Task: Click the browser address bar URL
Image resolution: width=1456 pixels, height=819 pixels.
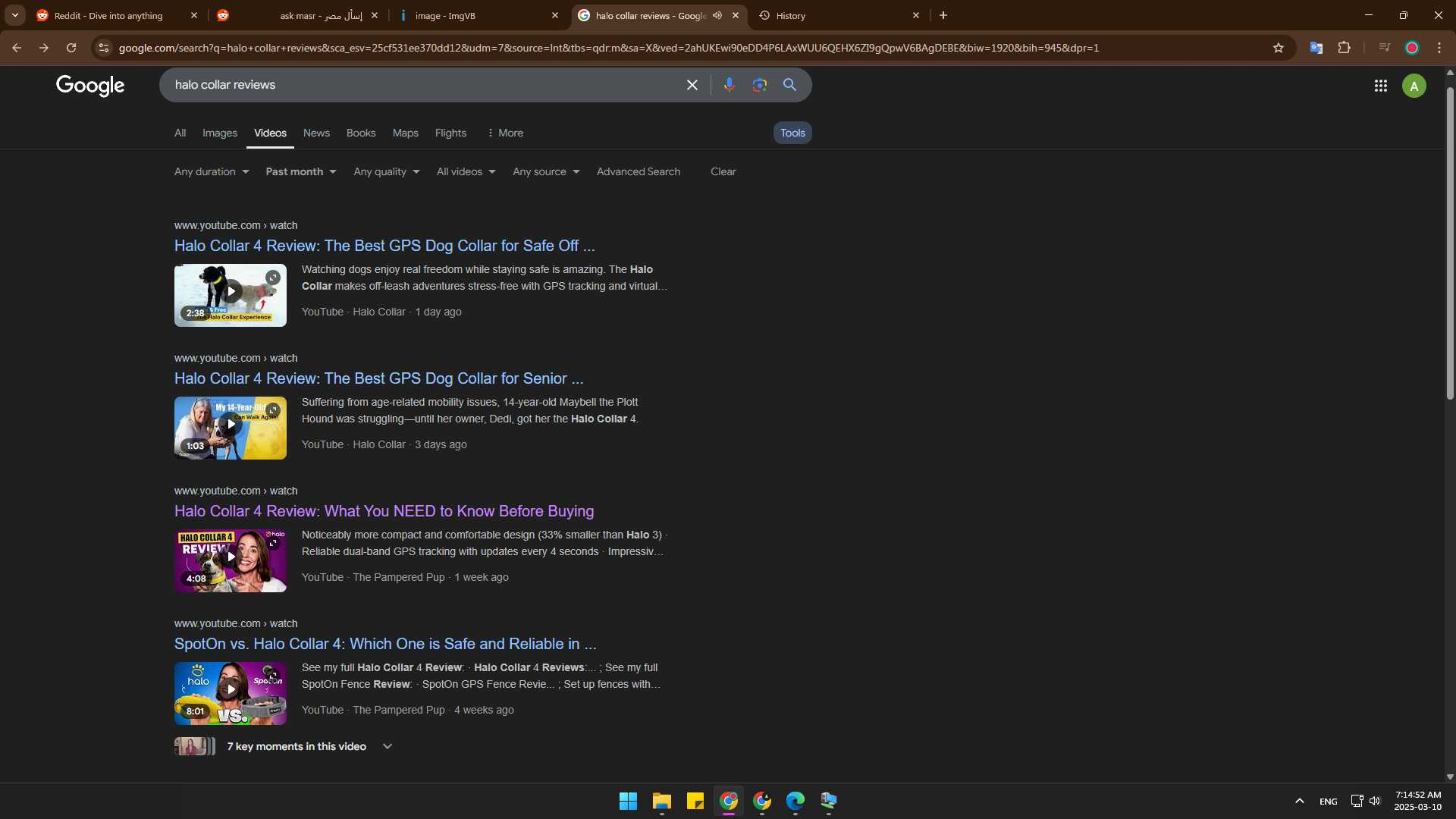Action: pos(608,48)
